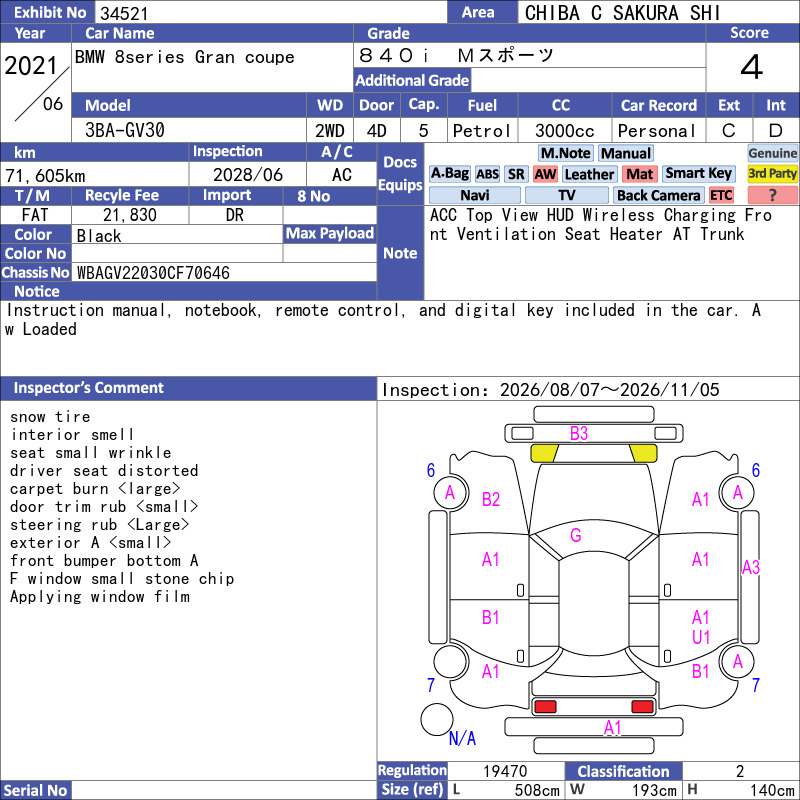Click the FAT transmission value
This screenshot has width=800, height=800.
coord(35,215)
